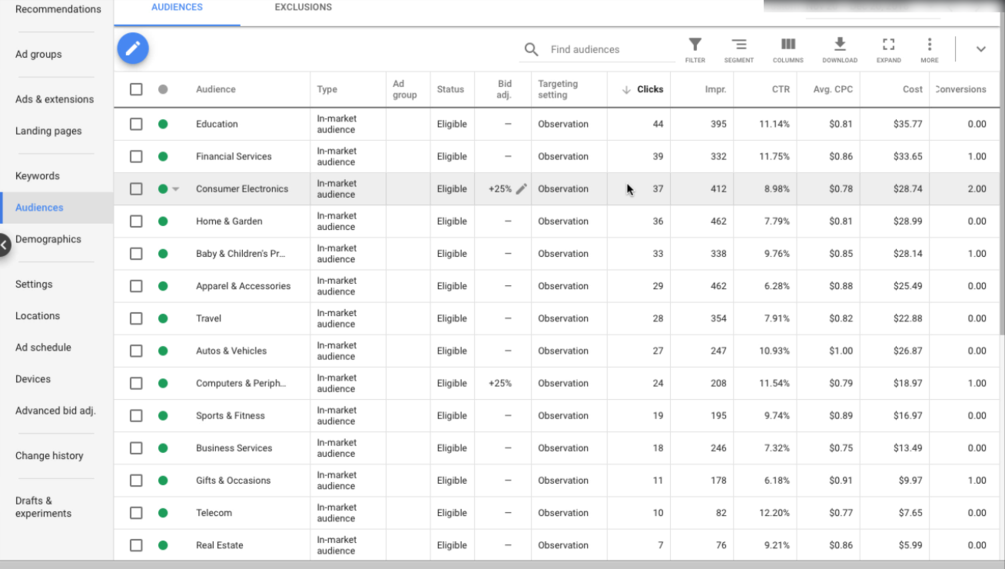Open Demographics in sidebar
1005x569 pixels.
click(48, 239)
